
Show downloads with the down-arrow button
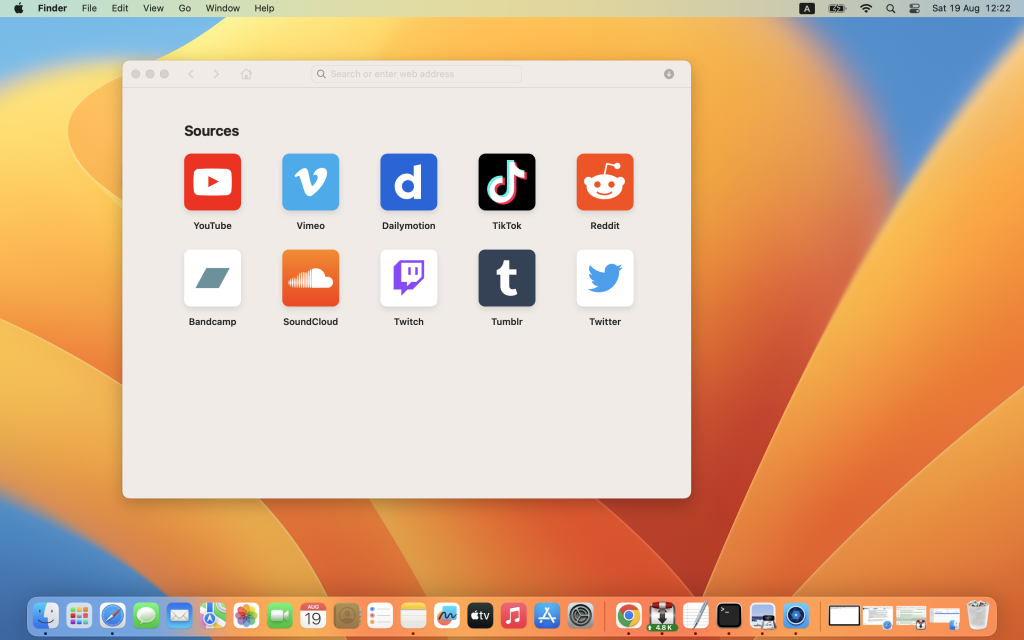[x=669, y=74]
